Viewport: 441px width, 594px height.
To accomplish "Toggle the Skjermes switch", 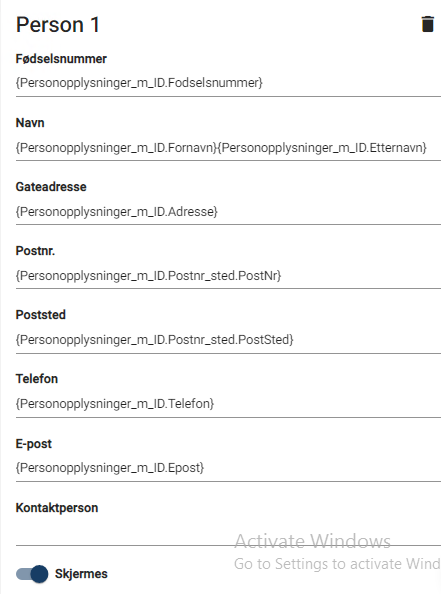I will point(32,574).
